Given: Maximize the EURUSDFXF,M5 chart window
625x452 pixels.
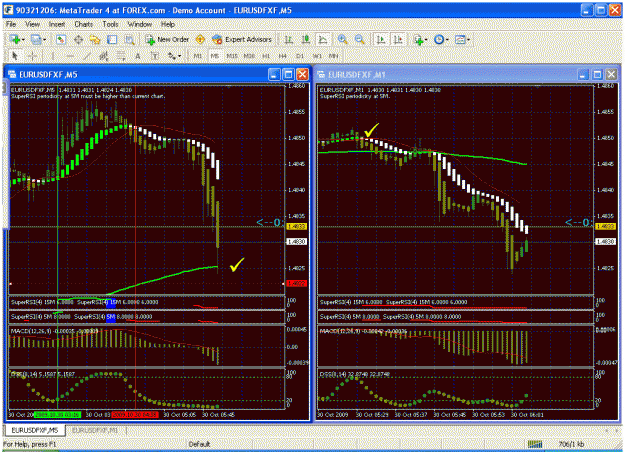Looking at the screenshot, I should [288, 75].
